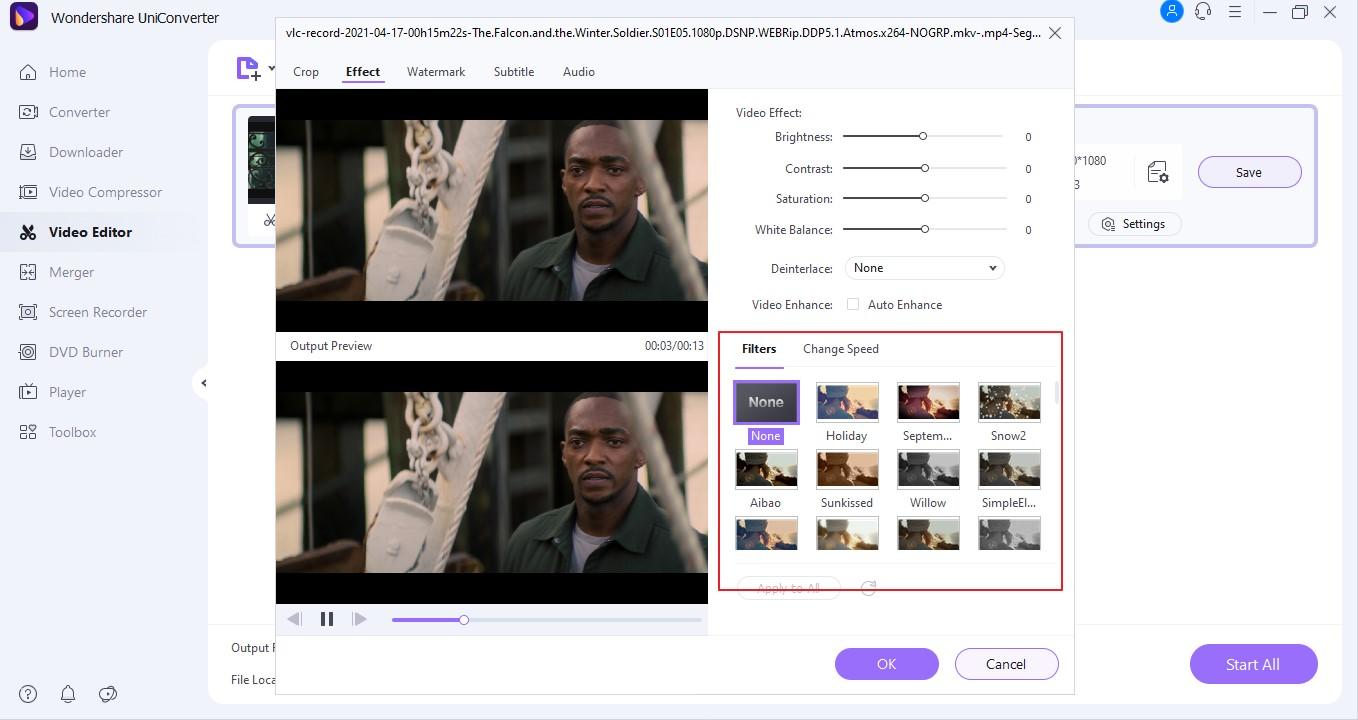Adjust the Contrast slider
1358x720 pixels.
pos(924,168)
